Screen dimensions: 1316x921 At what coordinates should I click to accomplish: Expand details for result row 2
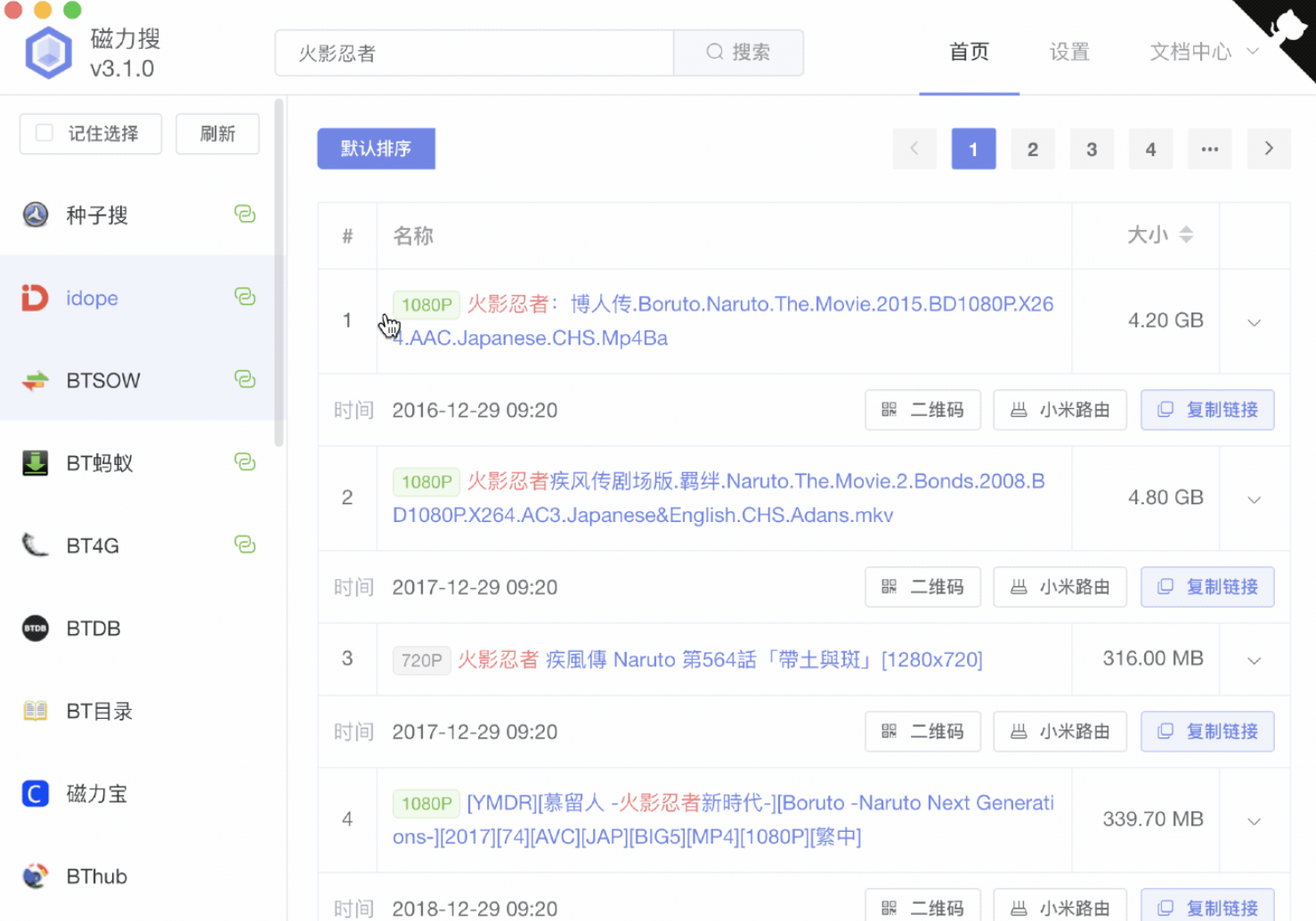[1254, 499]
